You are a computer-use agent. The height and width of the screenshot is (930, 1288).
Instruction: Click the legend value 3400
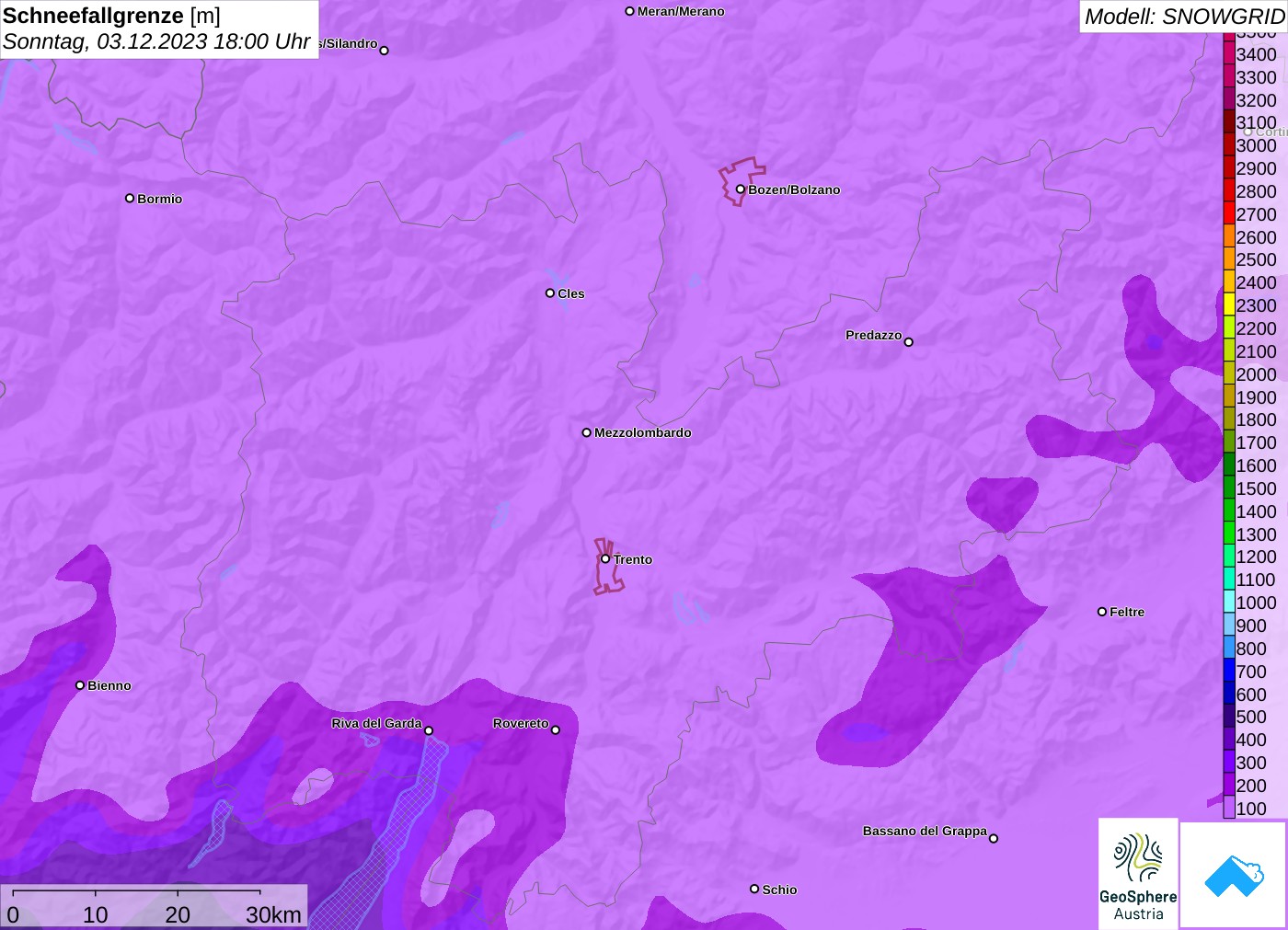coord(1256,54)
